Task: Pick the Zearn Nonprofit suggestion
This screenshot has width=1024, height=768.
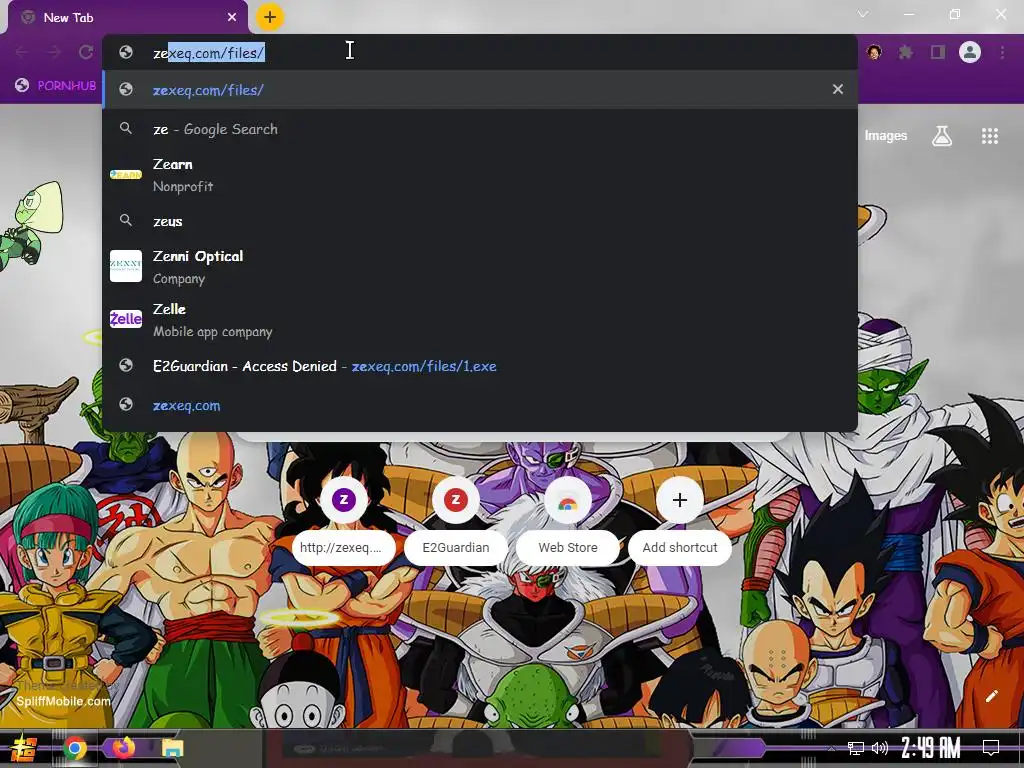Action: (x=479, y=175)
